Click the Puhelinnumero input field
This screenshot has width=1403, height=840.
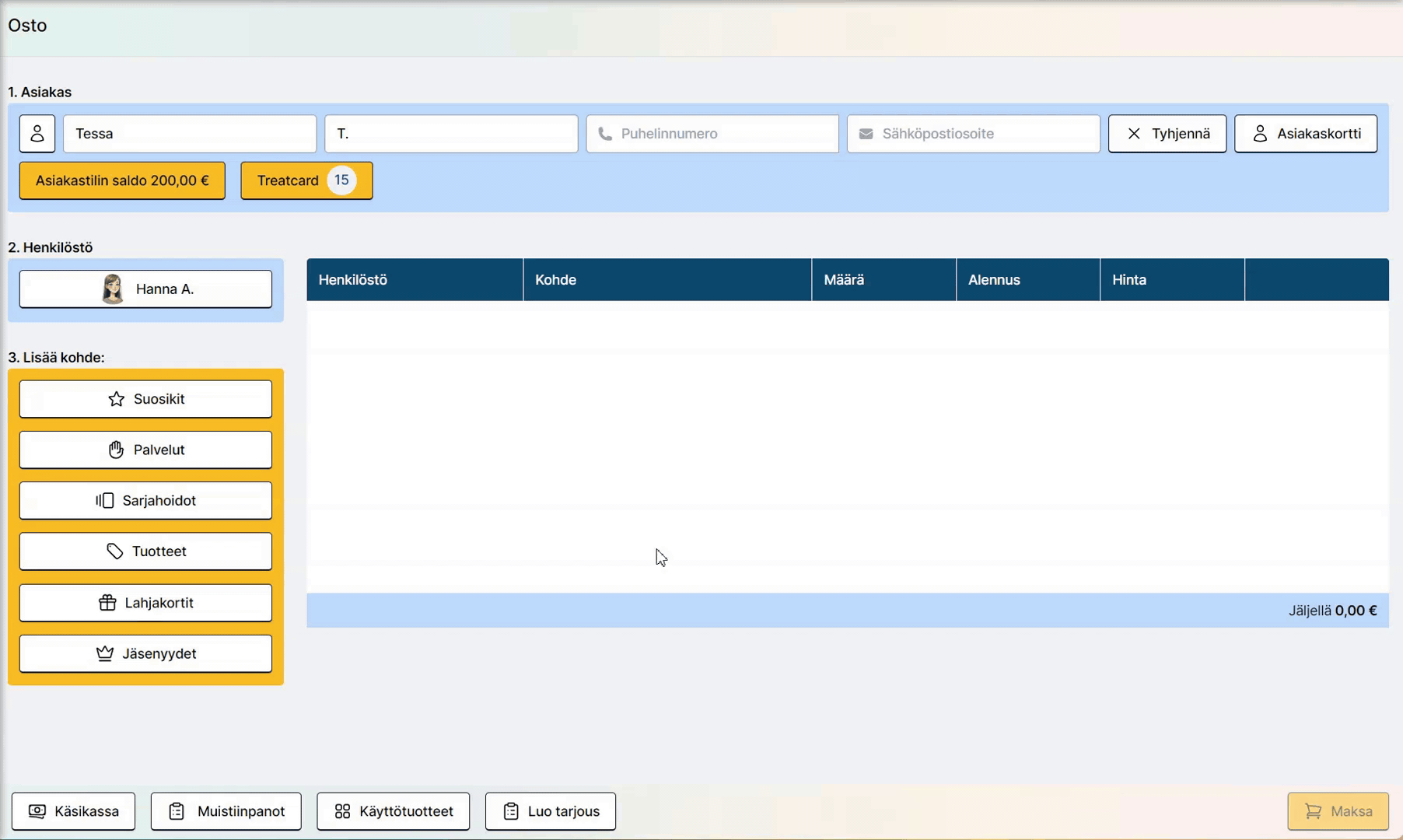point(711,133)
